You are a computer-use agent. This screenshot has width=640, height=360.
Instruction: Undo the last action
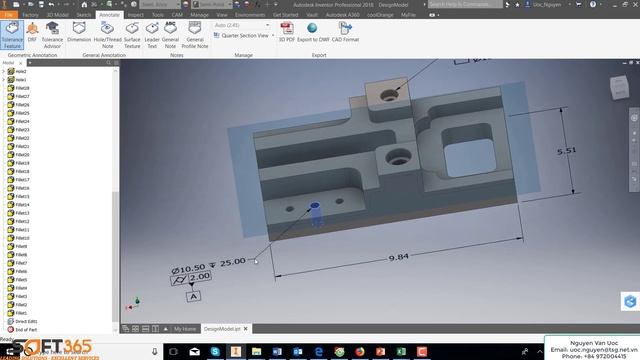pos(51,4)
